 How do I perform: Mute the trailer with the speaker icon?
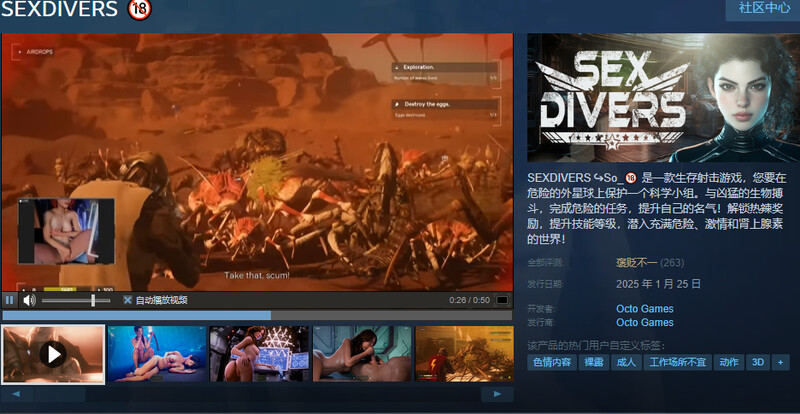29,300
